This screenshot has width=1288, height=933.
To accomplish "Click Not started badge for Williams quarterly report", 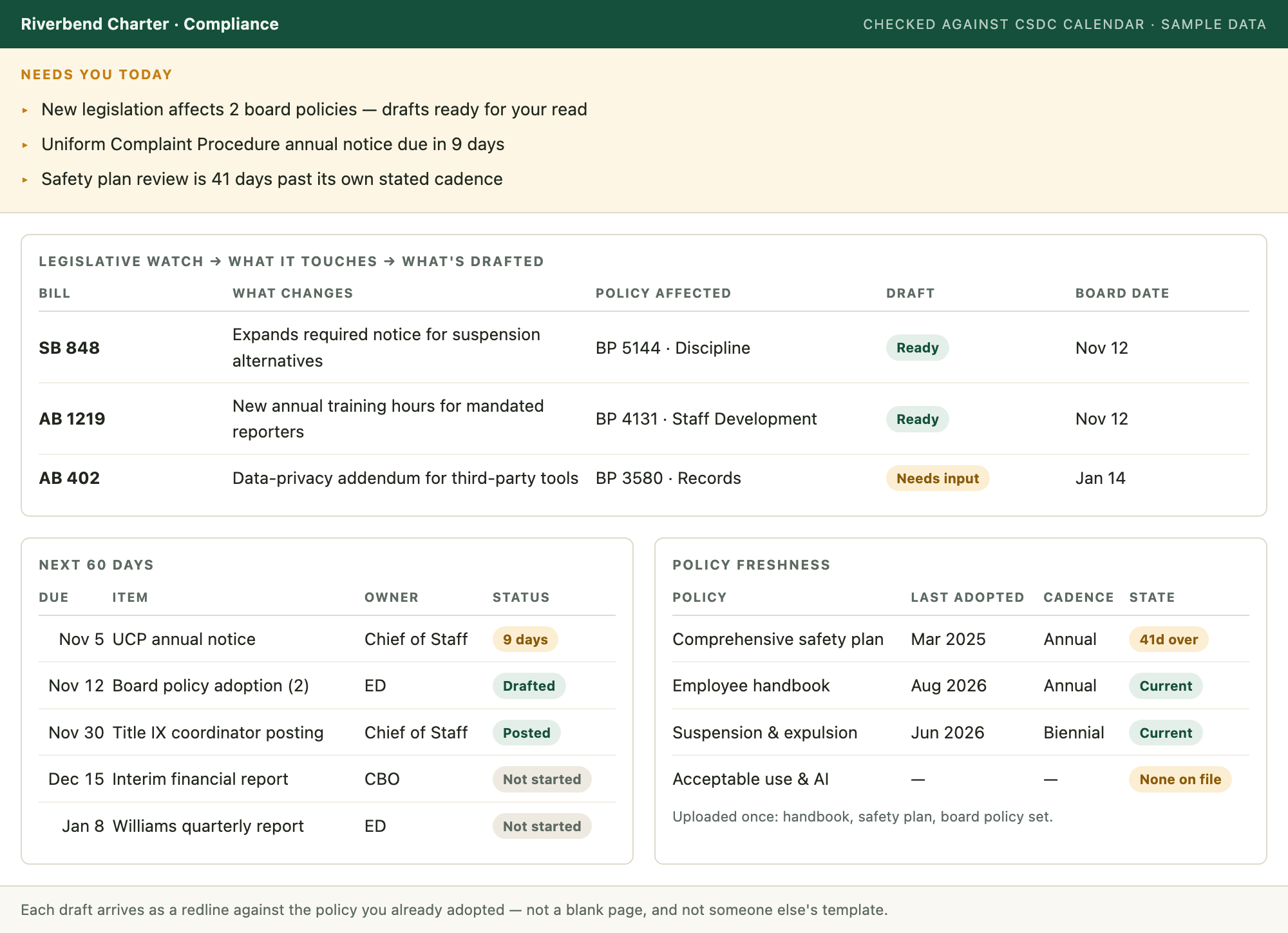I will (x=542, y=826).
